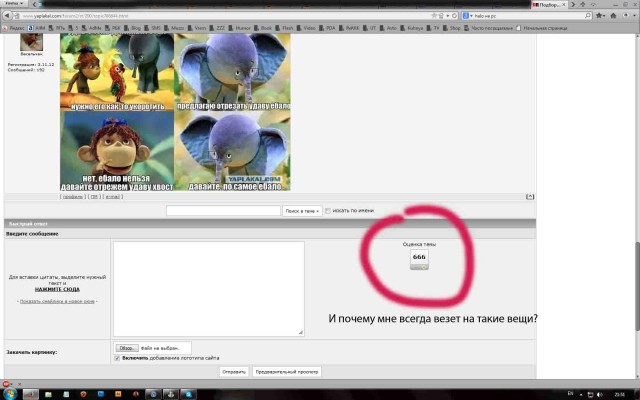The image size is (640, 400).
Task: Toggle the 'искать по имени' checkbox
Action: point(328,211)
